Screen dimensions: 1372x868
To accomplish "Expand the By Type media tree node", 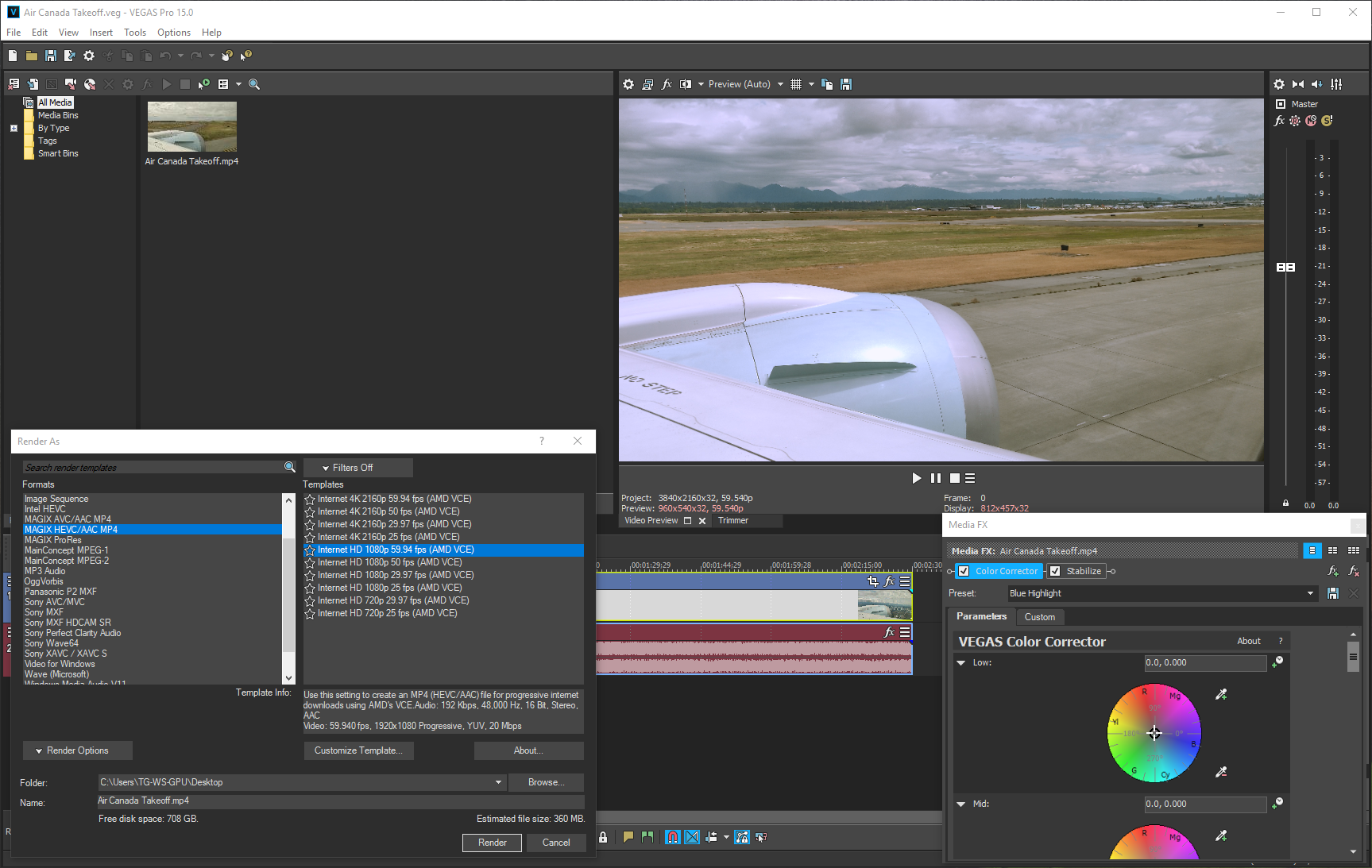I will [x=14, y=128].
